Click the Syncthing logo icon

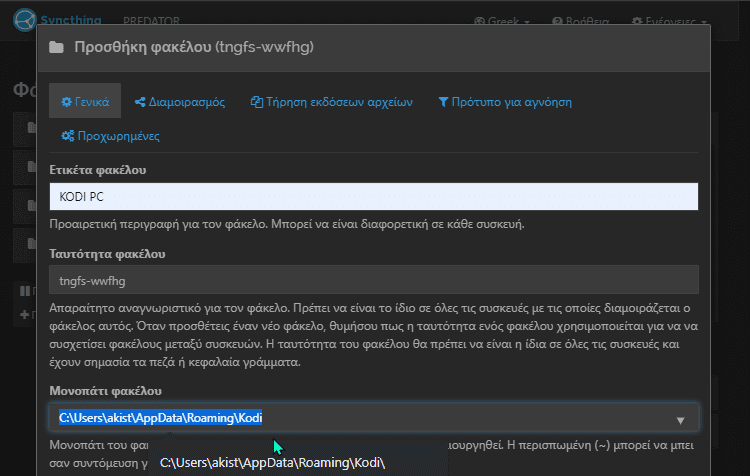pos(24,20)
